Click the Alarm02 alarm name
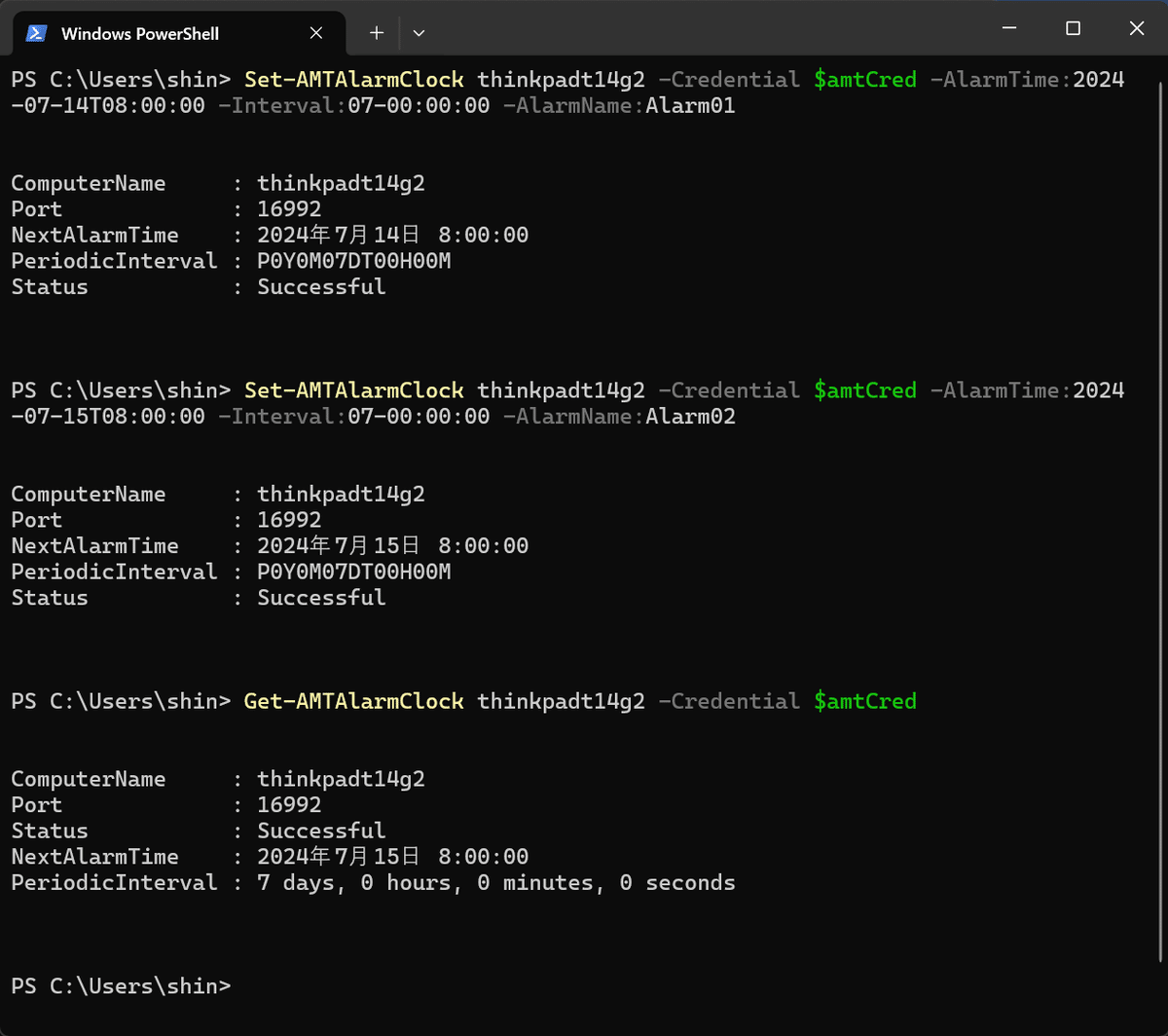Viewport: 1168px width, 1036px height. click(x=691, y=417)
